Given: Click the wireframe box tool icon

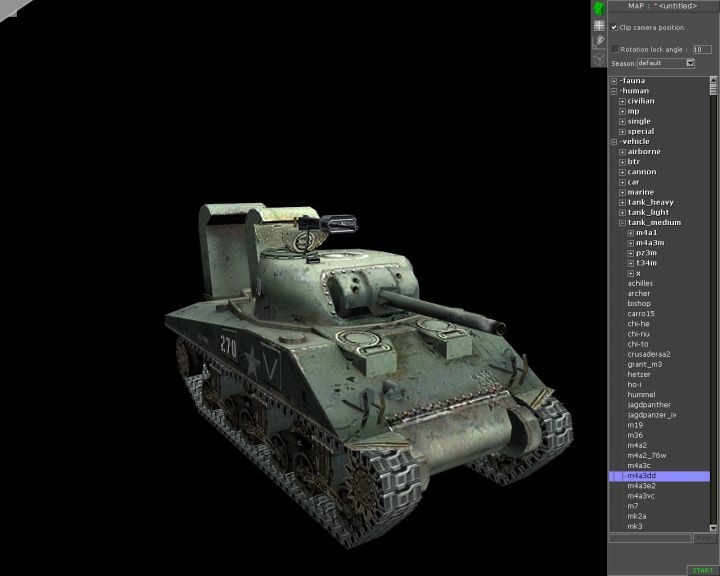Looking at the screenshot, I should click(599, 59).
